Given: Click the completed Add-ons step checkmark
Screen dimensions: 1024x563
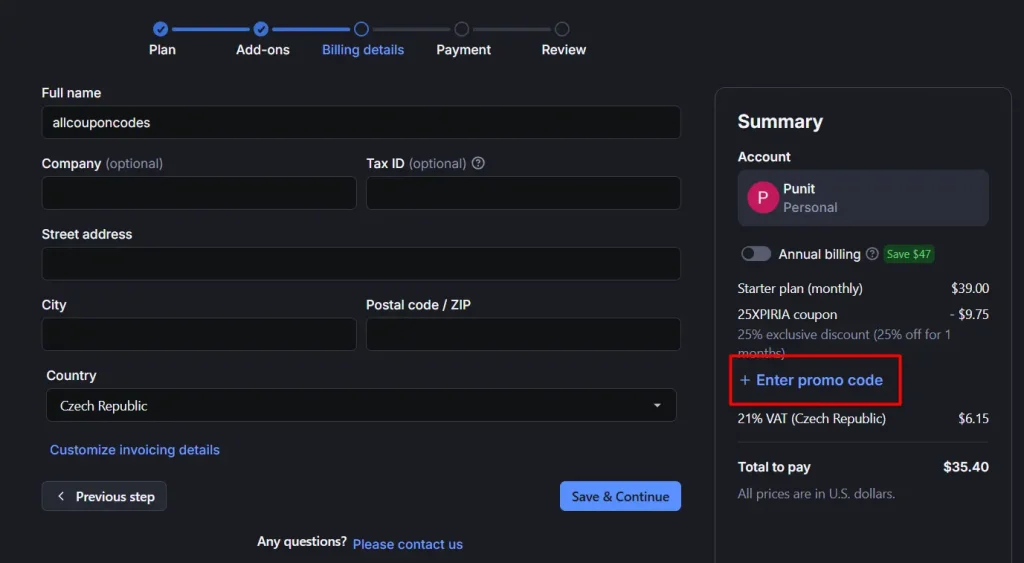Looking at the screenshot, I should pyautogui.click(x=261, y=29).
